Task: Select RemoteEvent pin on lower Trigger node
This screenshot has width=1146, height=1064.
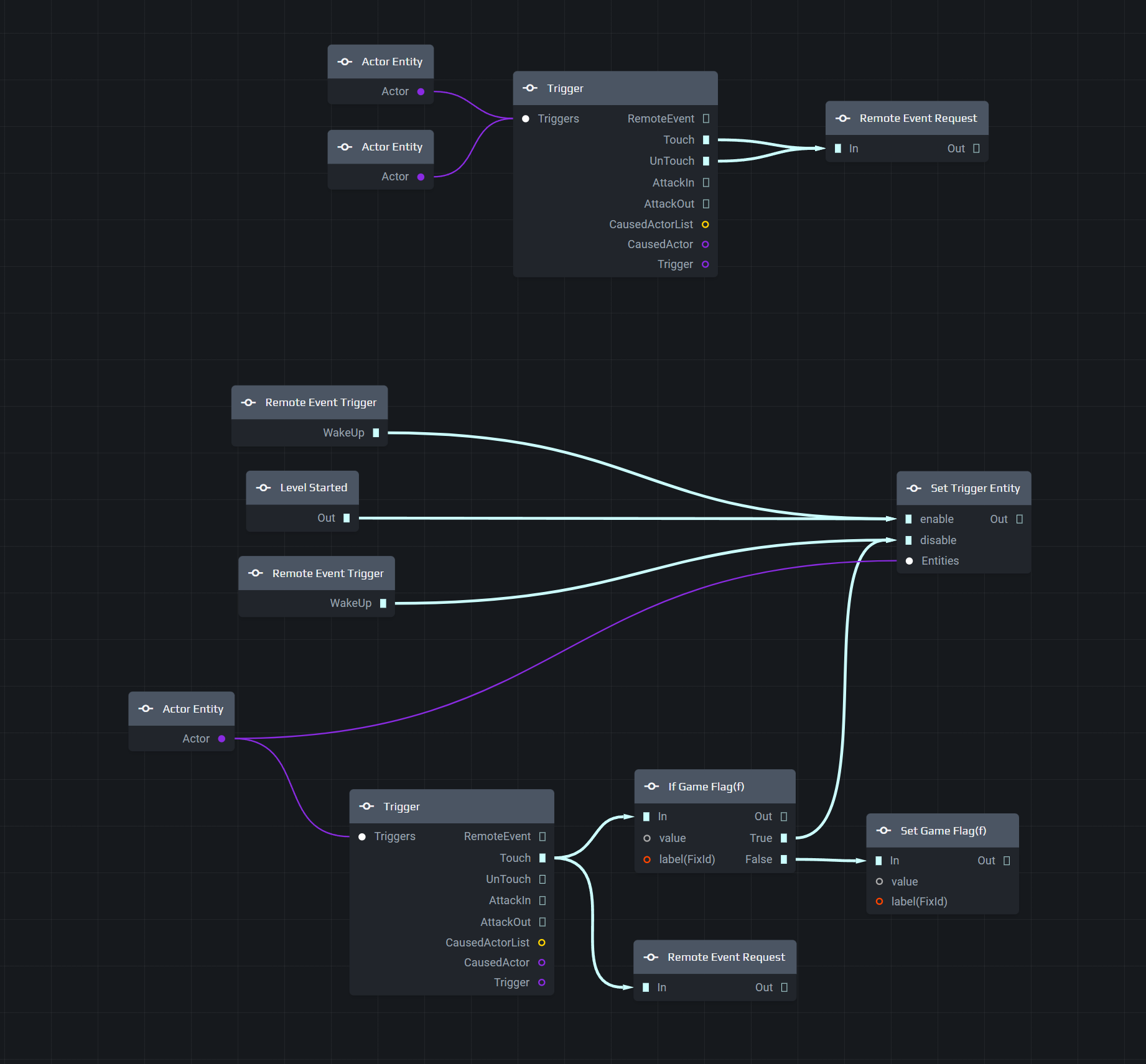Action: 543,836
